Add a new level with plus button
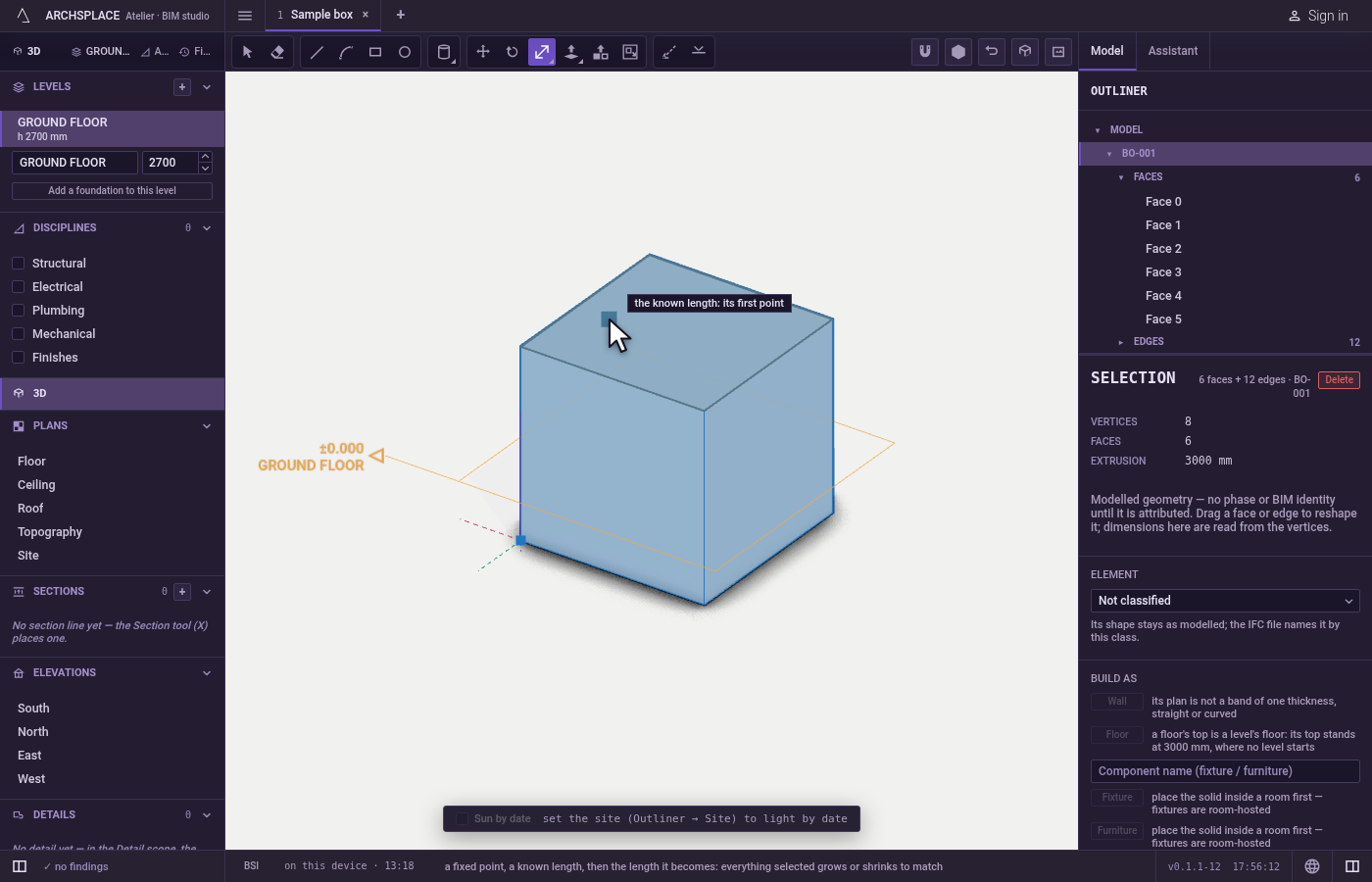The height and width of the screenshot is (882, 1372). tap(182, 87)
